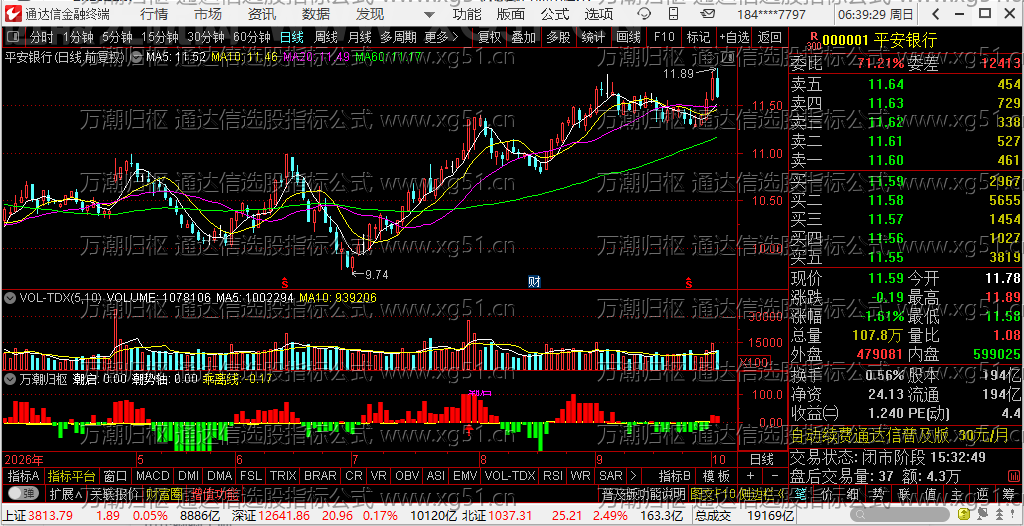Switch to 分时 chart view
Screen dimensions: 1024x526
pos(42,37)
